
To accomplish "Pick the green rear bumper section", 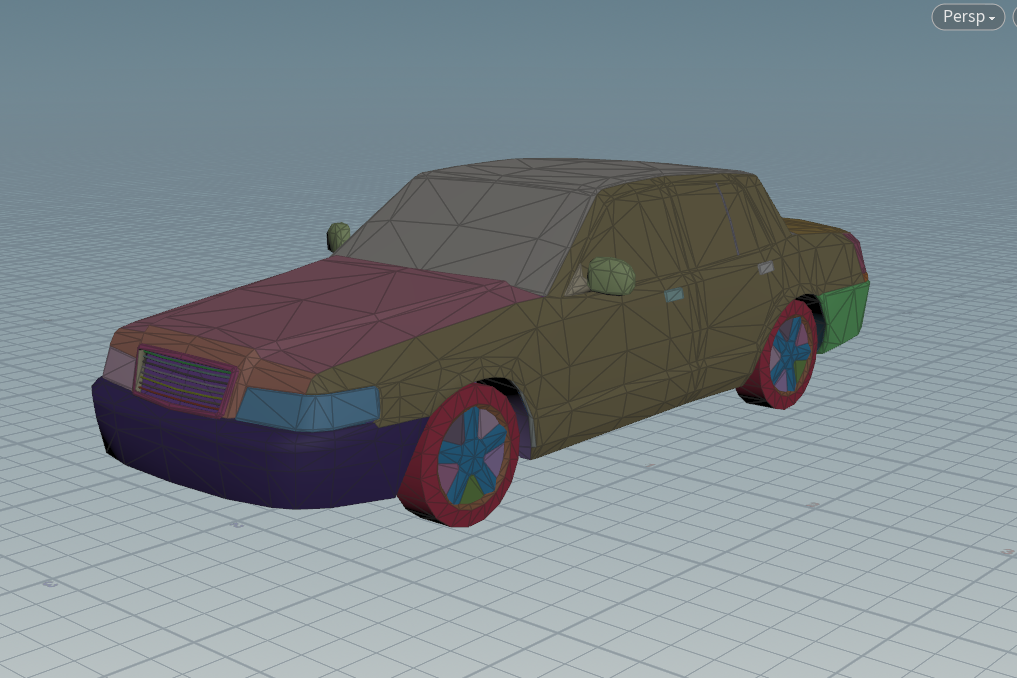I will point(845,313).
